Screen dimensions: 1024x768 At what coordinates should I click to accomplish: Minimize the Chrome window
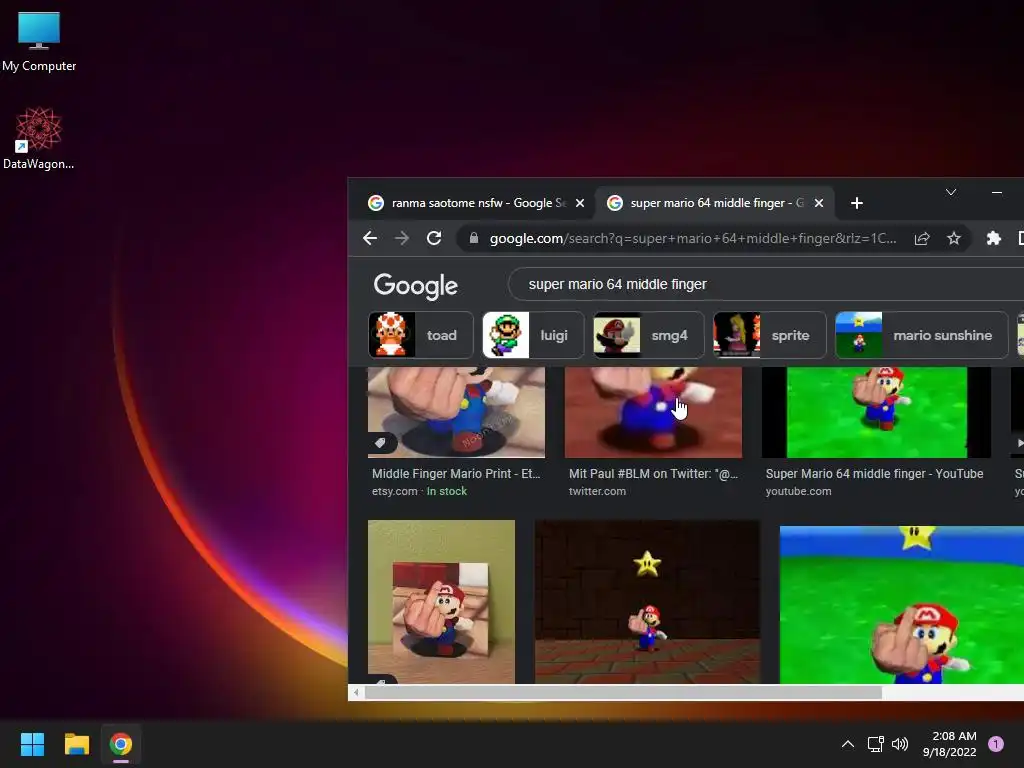pyautogui.click(x=997, y=192)
